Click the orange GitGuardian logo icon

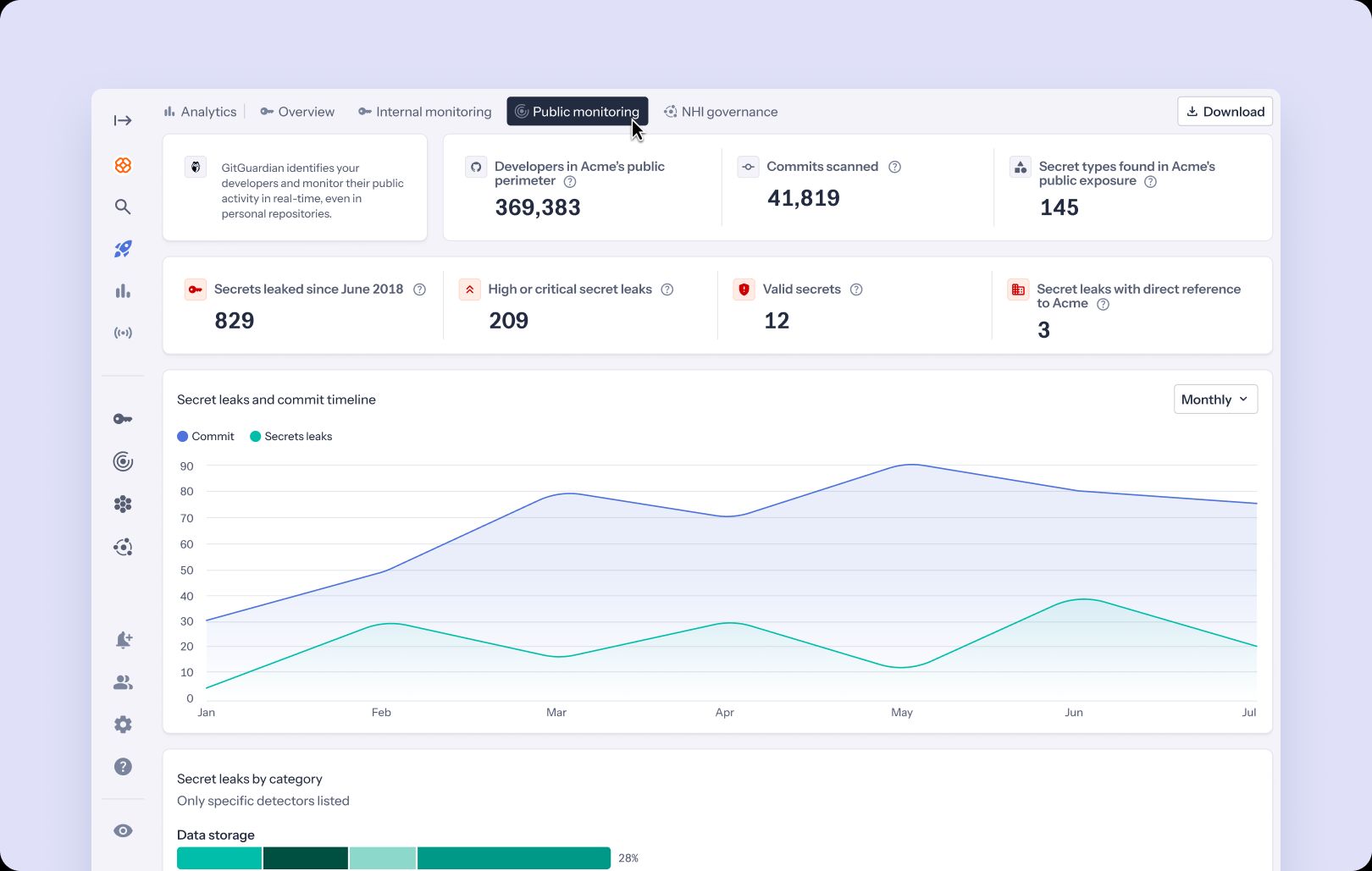123,165
